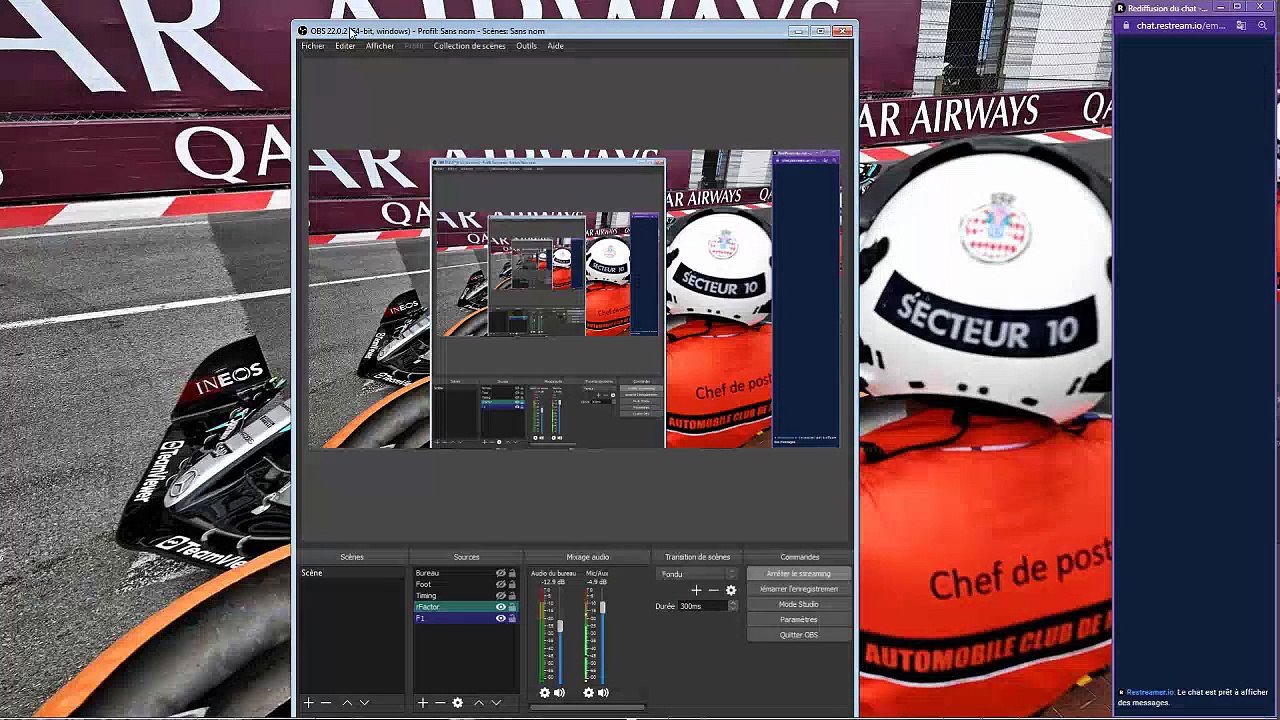Viewport: 1280px width, 720px height.
Task: Move the scene down in the Scènes list
Action: [x=364, y=703]
